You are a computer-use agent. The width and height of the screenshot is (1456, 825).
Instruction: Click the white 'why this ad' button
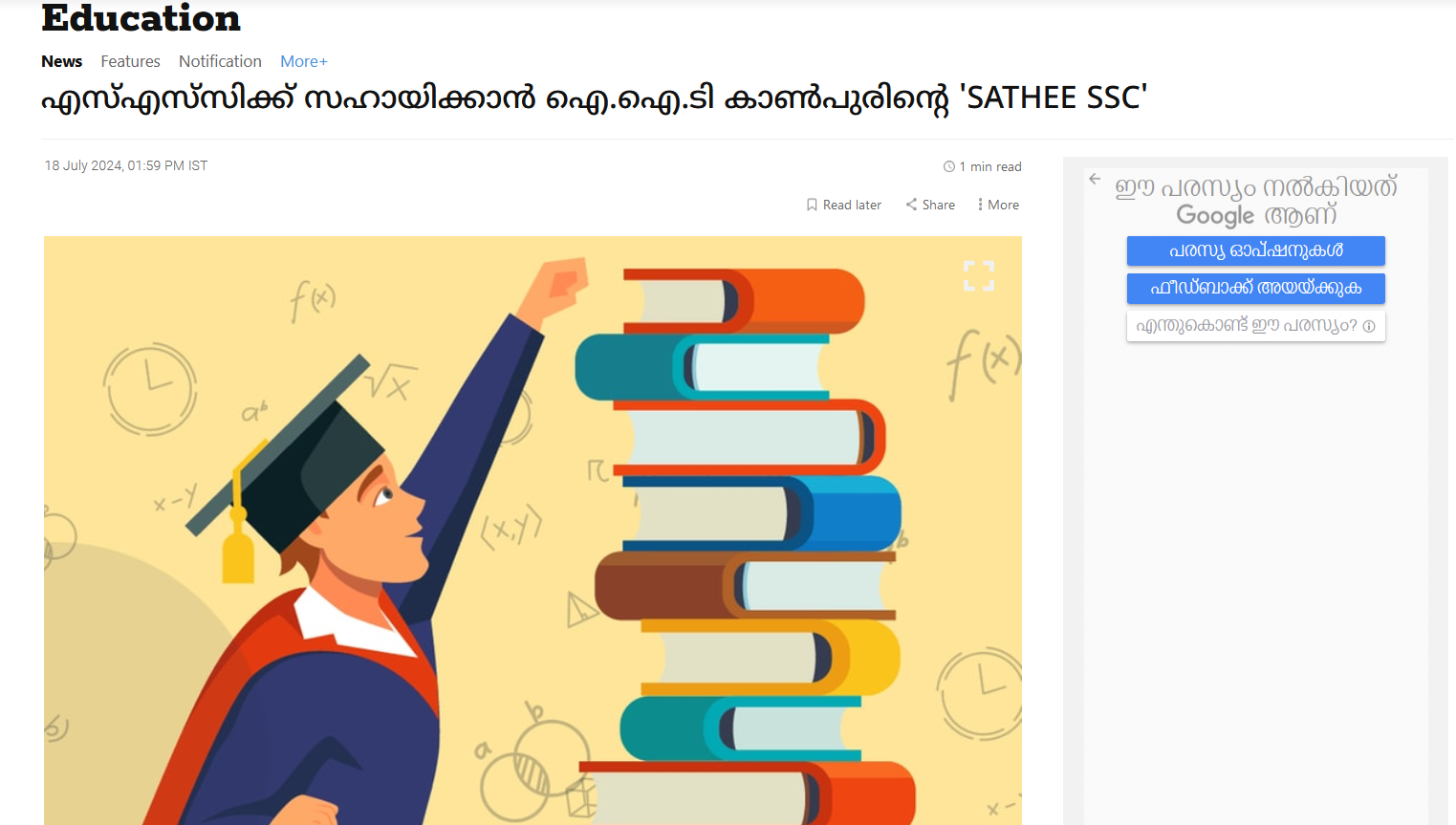tap(1256, 326)
